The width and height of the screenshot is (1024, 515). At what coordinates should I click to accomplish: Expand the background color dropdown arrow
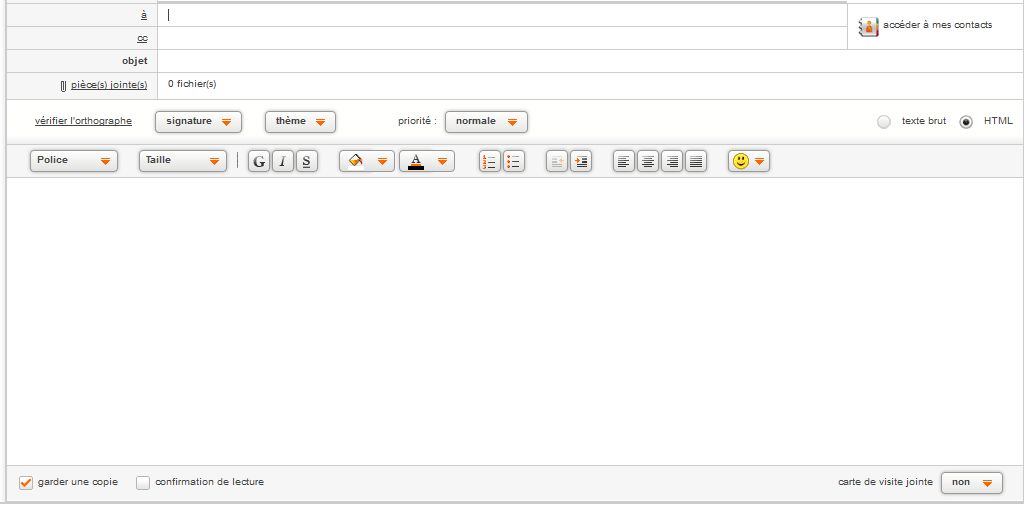(x=382, y=162)
